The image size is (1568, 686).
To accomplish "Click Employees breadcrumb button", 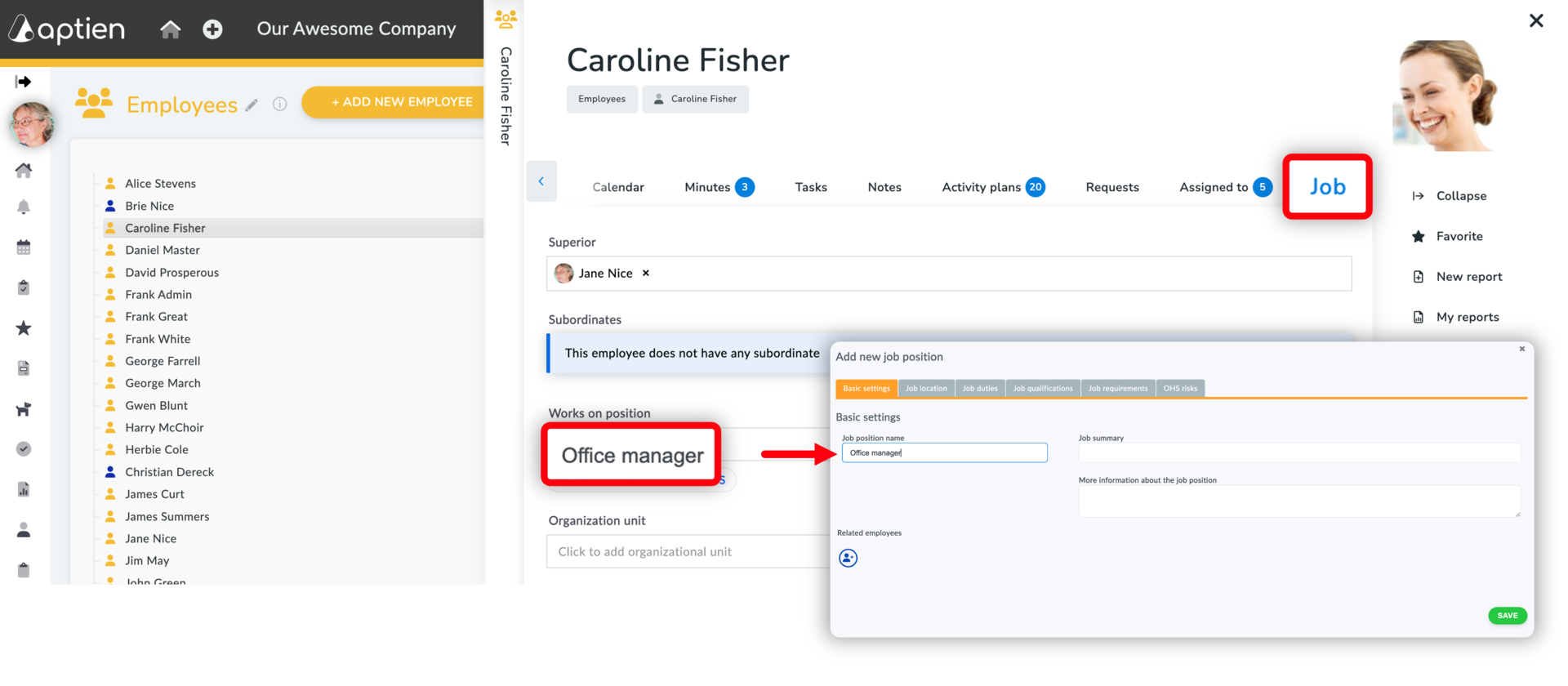I will click(x=602, y=99).
